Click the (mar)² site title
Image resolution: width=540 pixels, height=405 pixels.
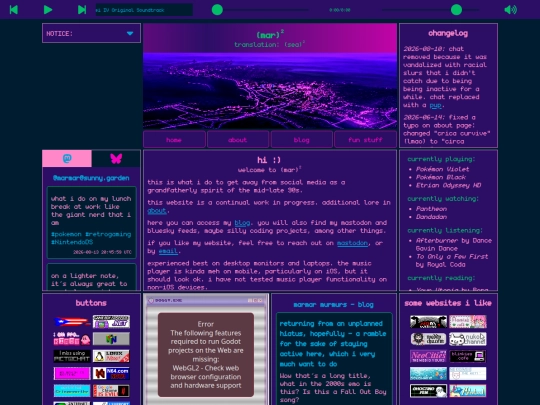point(270,34)
